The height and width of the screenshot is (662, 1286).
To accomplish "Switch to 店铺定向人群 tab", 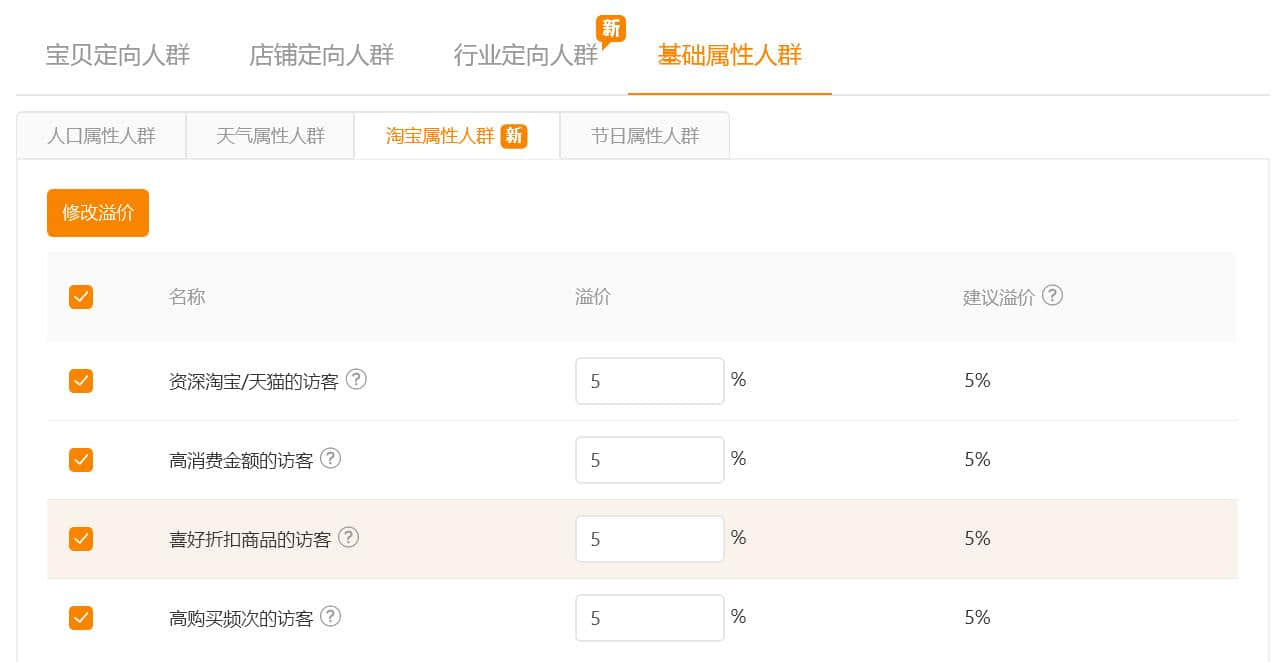I will click(x=321, y=55).
